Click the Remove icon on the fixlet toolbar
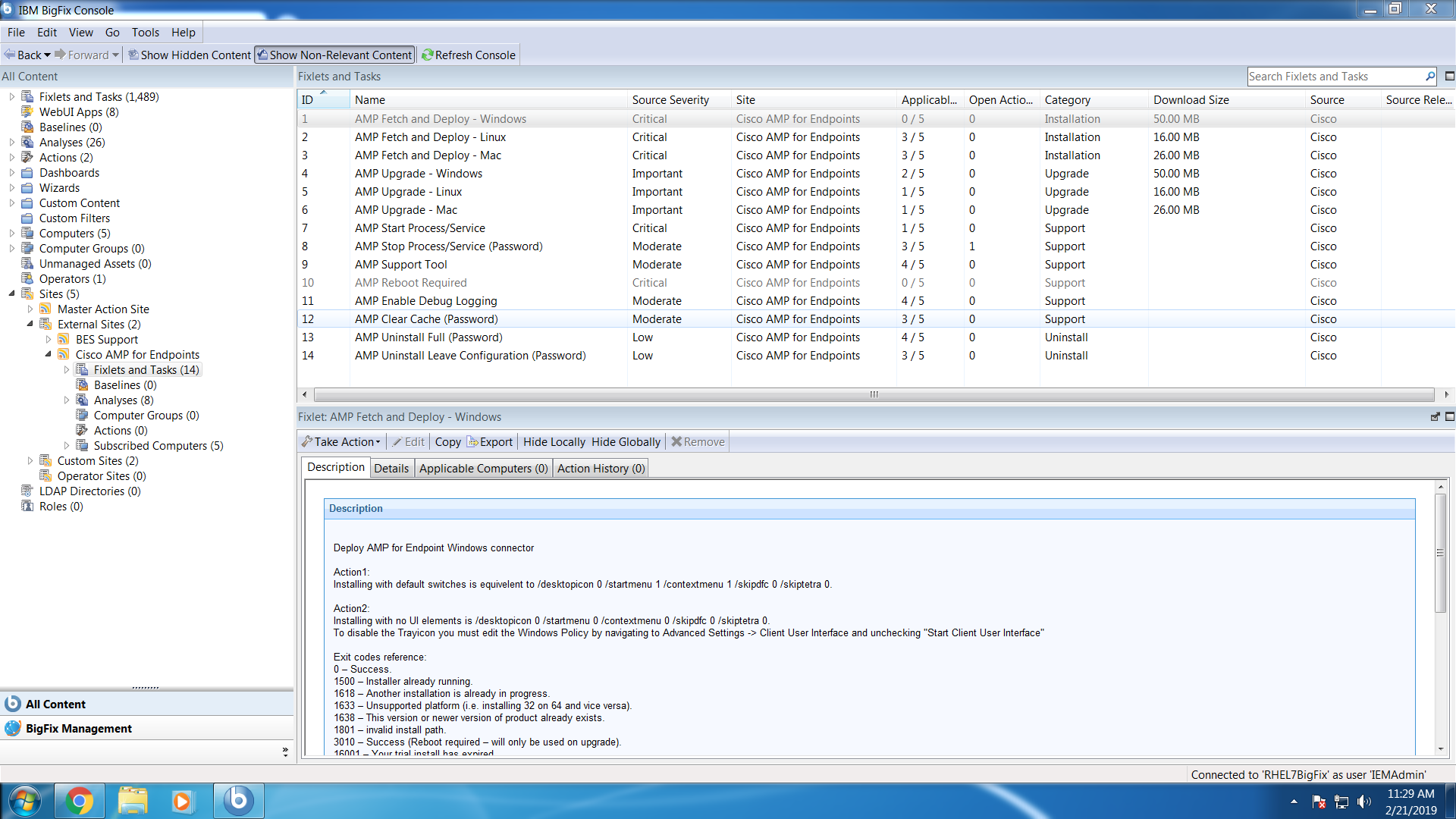1456x819 pixels. point(676,441)
